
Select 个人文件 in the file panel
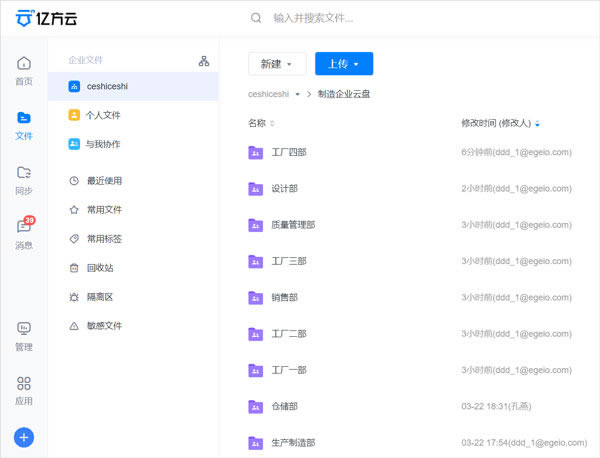click(102, 115)
